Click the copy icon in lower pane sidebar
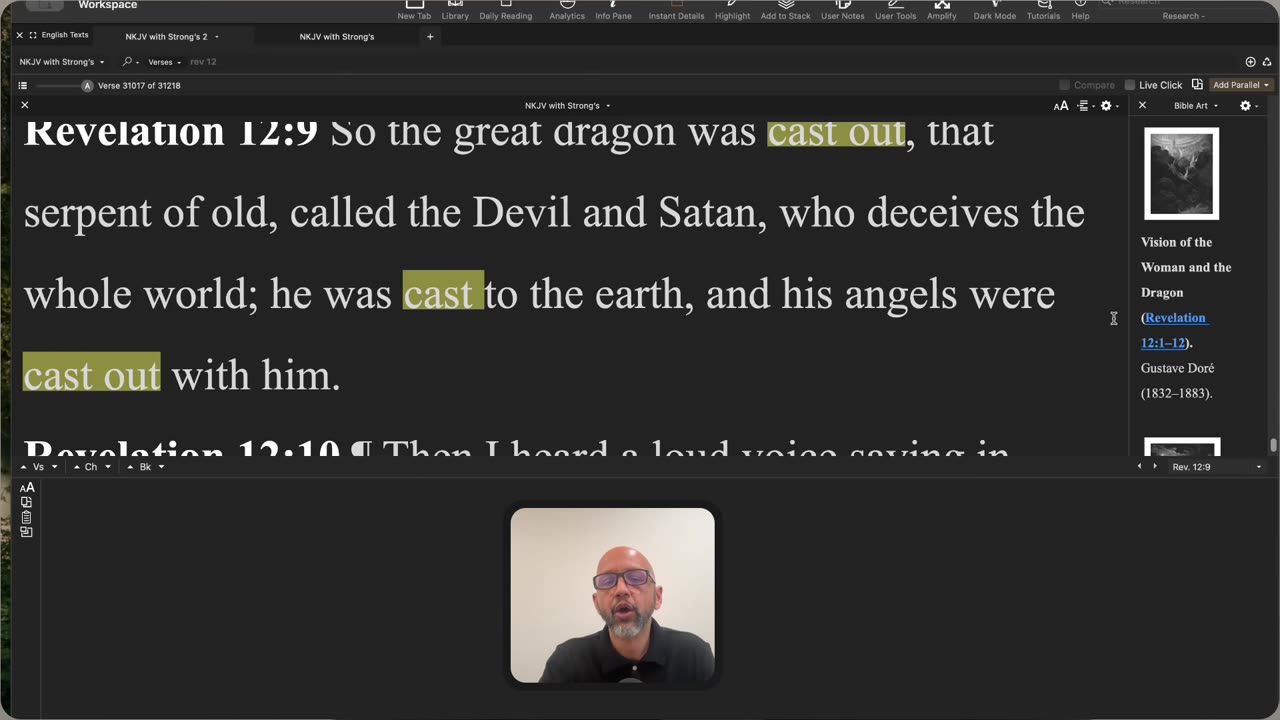The image size is (1280, 720). [26, 502]
